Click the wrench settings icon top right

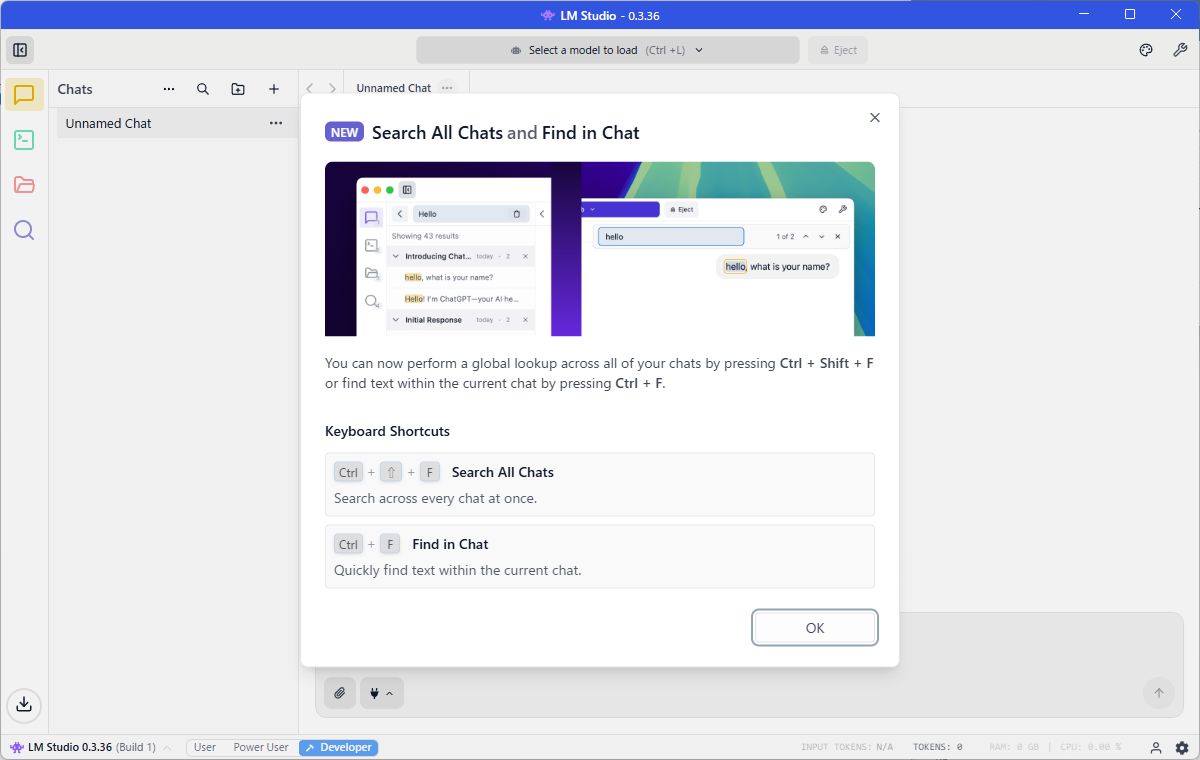(1179, 50)
